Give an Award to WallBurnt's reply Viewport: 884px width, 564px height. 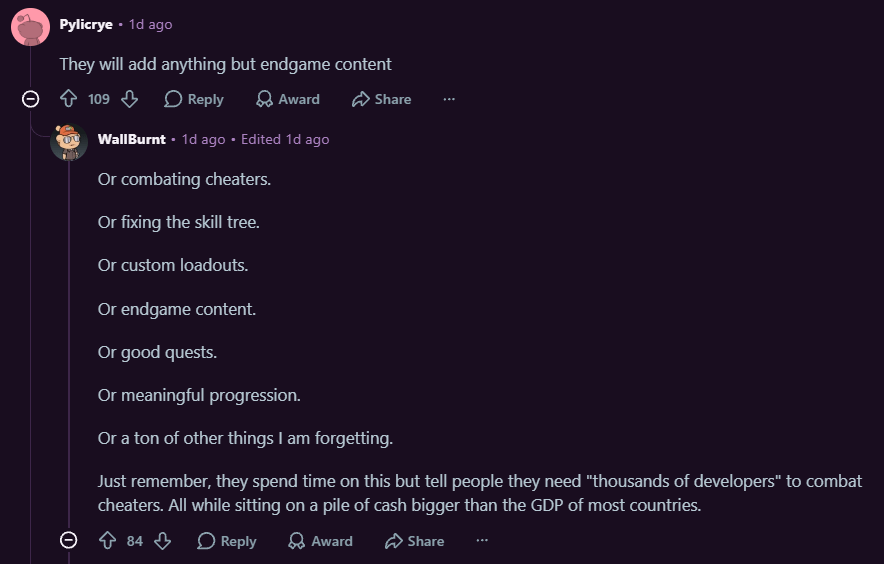tap(320, 541)
